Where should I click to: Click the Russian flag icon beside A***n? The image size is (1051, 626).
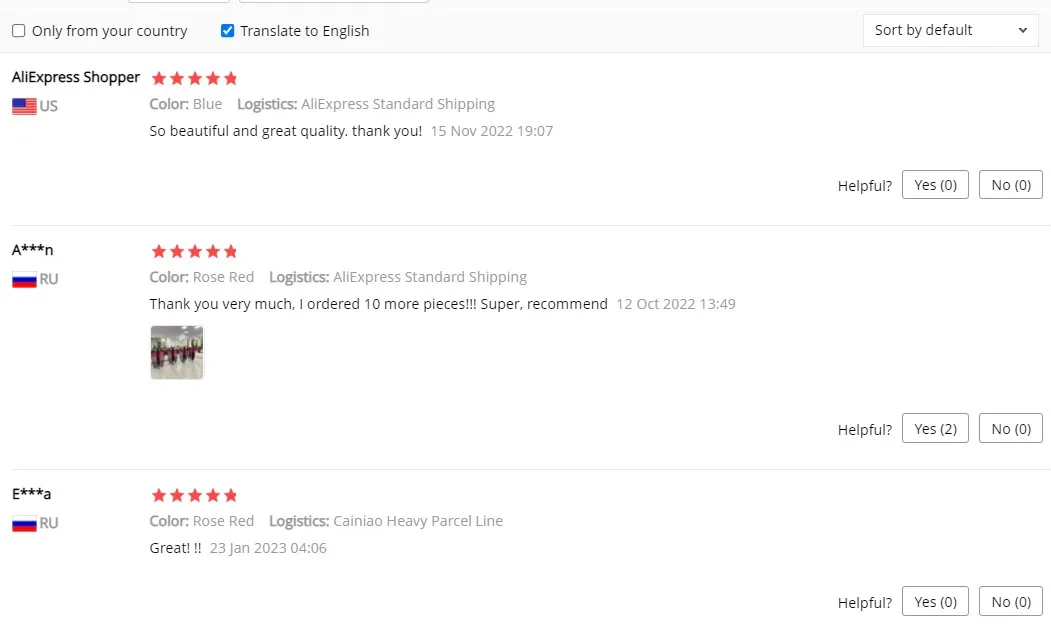tap(24, 279)
